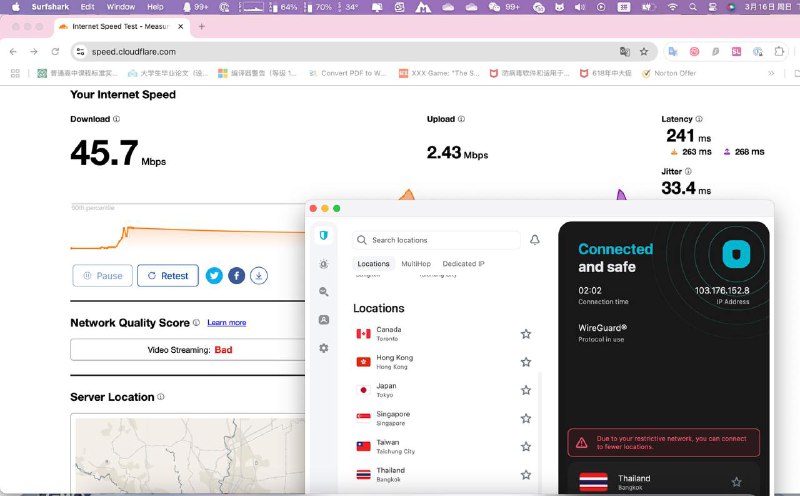Click Server Location info icon
Screen dimensions: 800x496
[x=161, y=396]
